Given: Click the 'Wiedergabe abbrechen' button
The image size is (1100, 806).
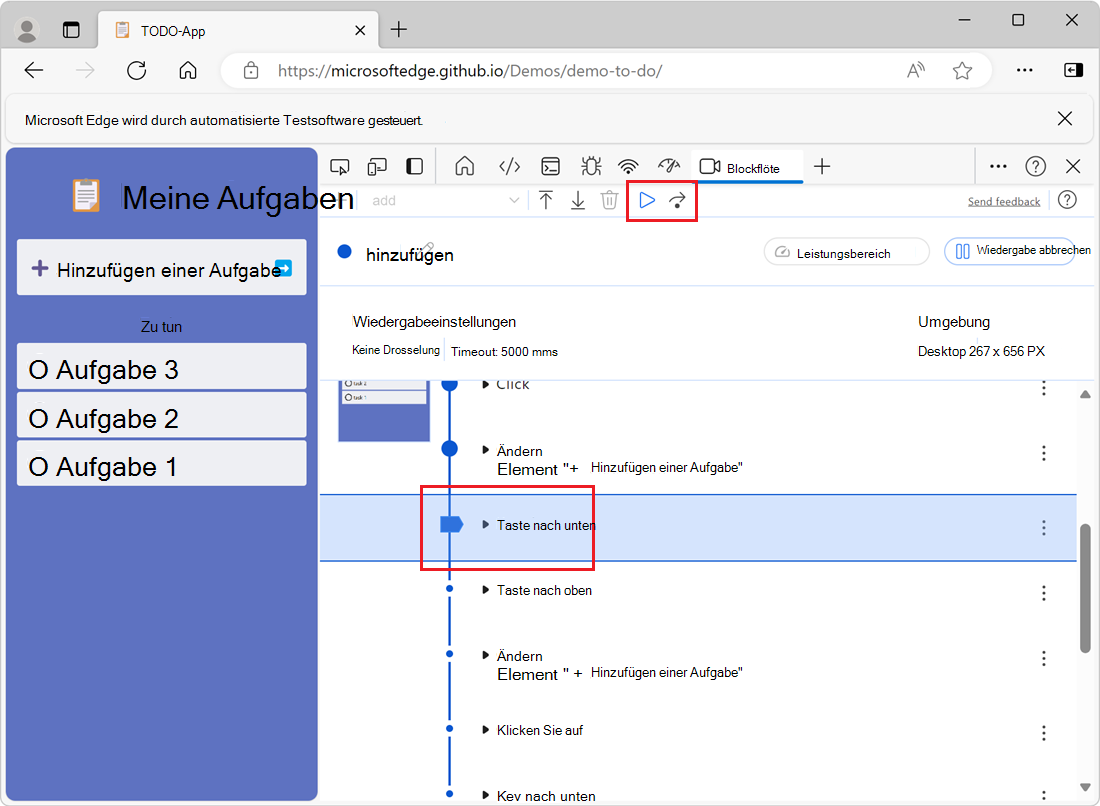Looking at the screenshot, I should [x=1009, y=252].
